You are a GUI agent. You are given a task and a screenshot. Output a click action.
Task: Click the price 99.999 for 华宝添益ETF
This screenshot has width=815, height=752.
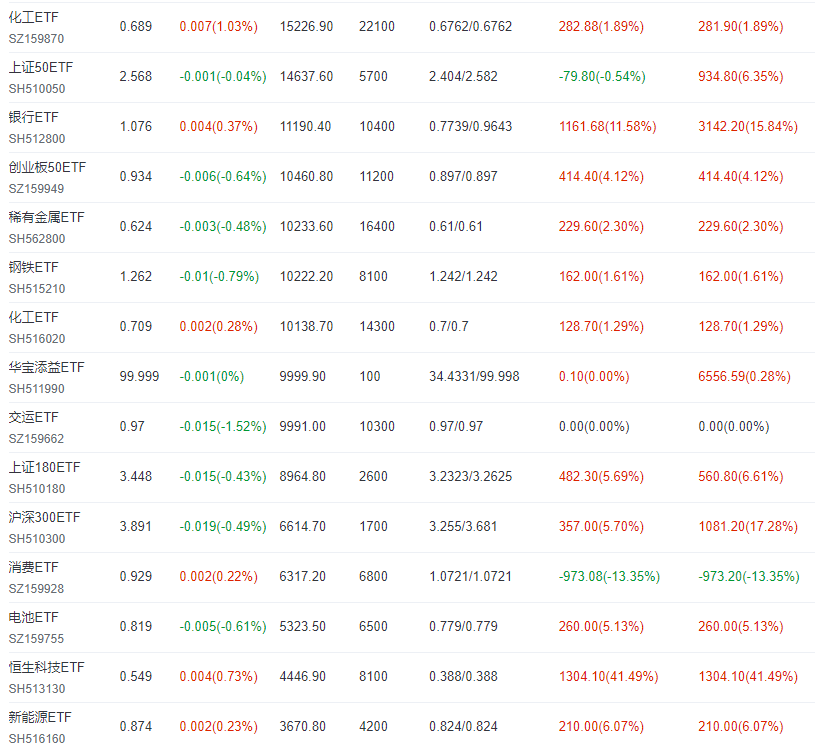(x=139, y=376)
